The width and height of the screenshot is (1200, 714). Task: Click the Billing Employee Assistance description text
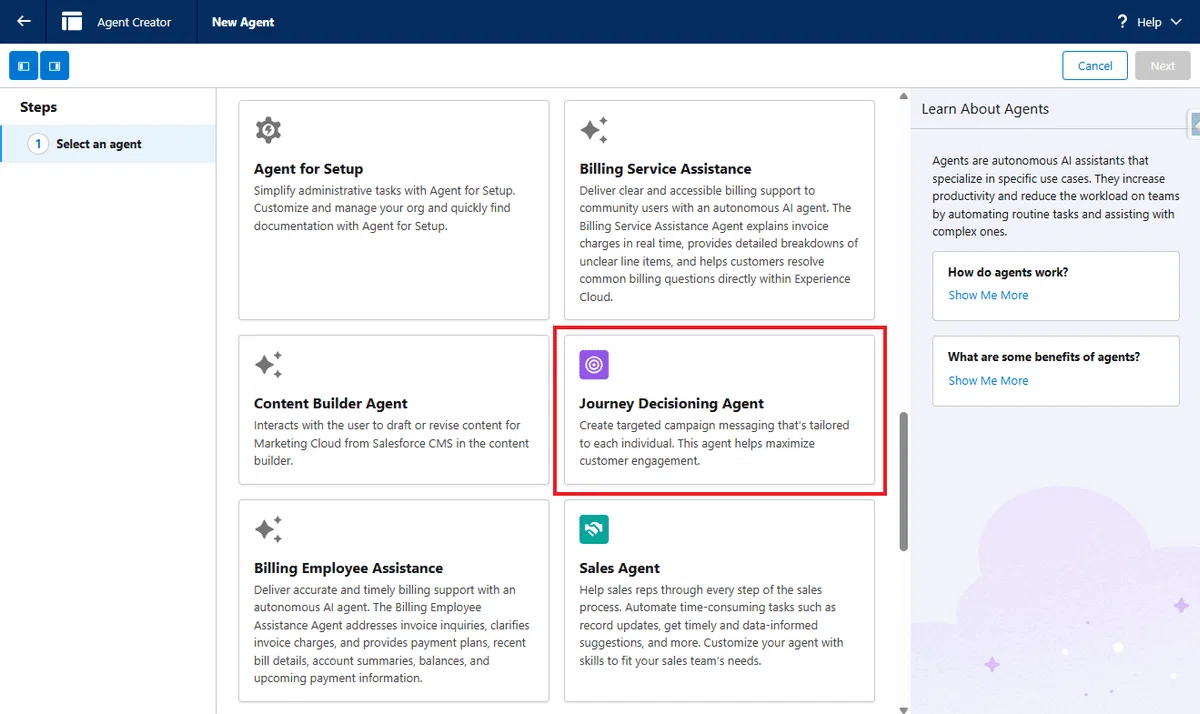point(392,634)
